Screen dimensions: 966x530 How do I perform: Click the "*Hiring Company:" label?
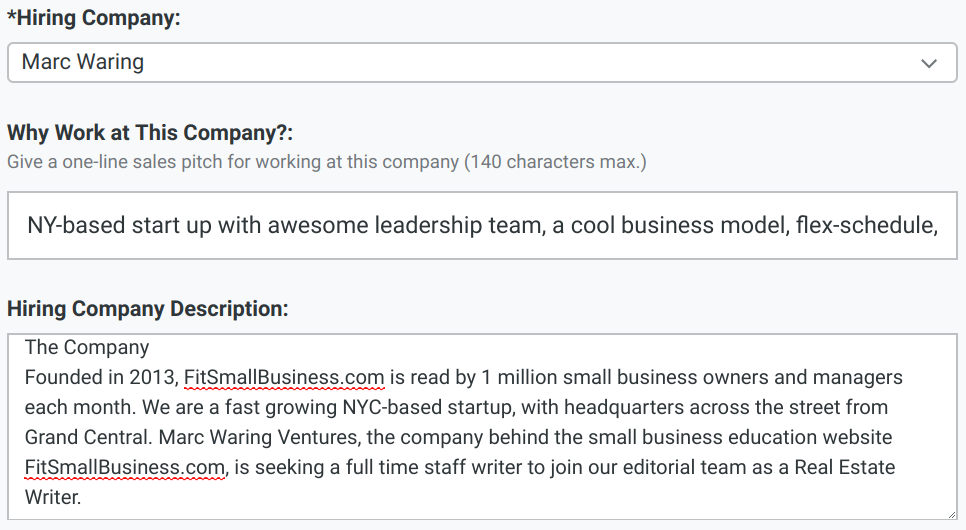pyautogui.click(x=94, y=19)
